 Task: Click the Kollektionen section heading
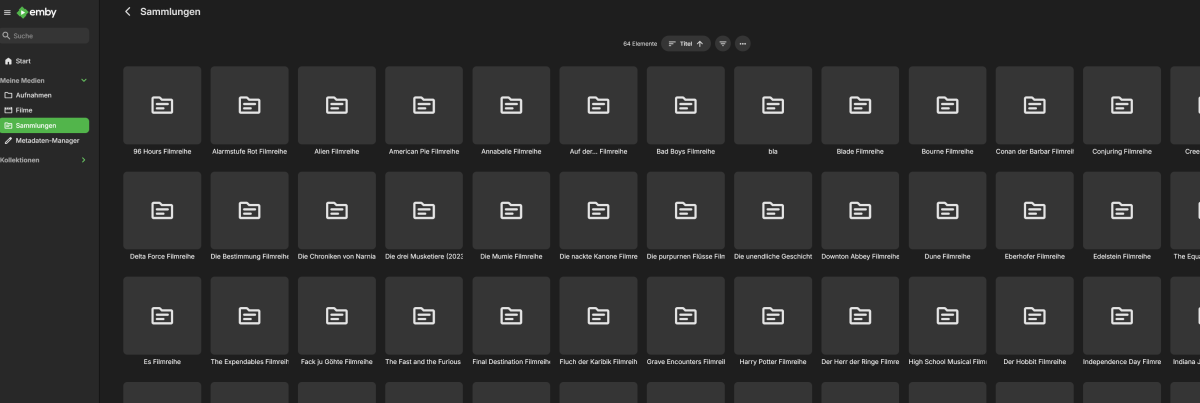point(20,159)
